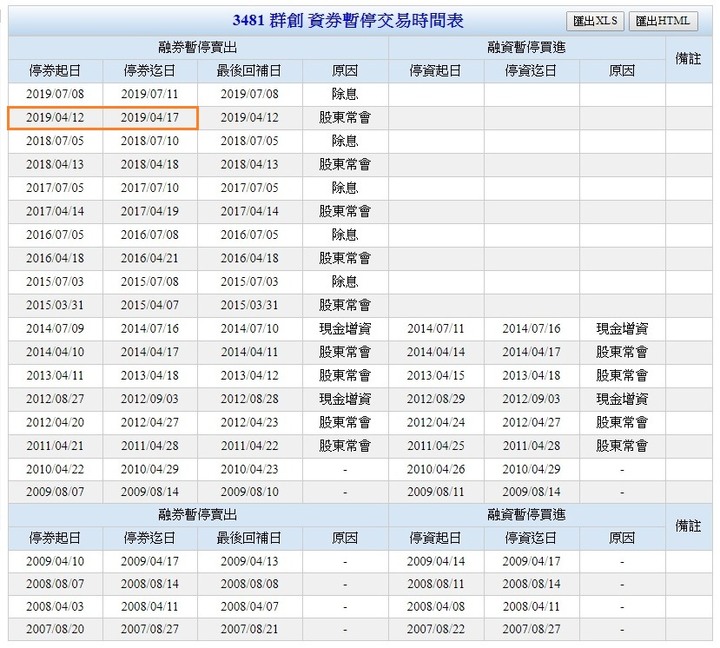Select margin start date 2014/04/14
Image resolution: width=720 pixels, height=648 pixels.
point(435,352)
